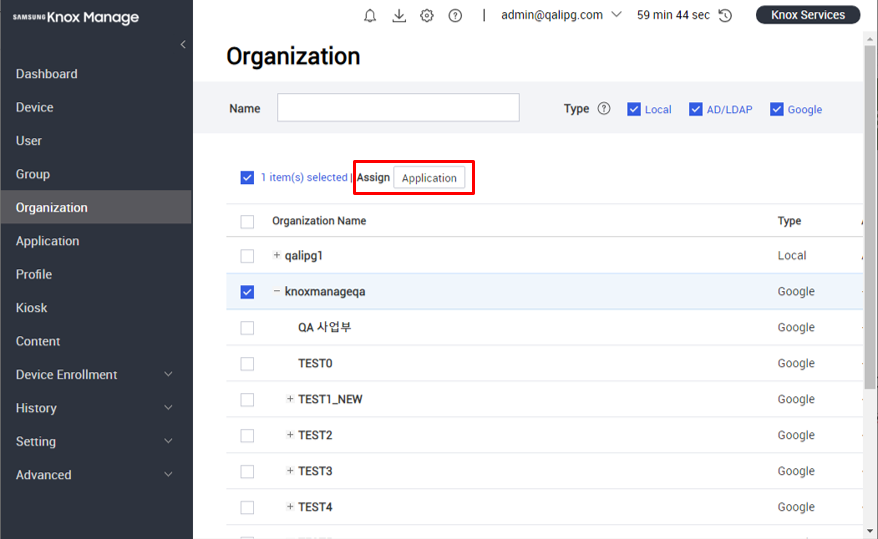Viewport: 878px width, 539px height.
Task: Expand the TEST1_NEW organization node
Action: pos(290,399)
